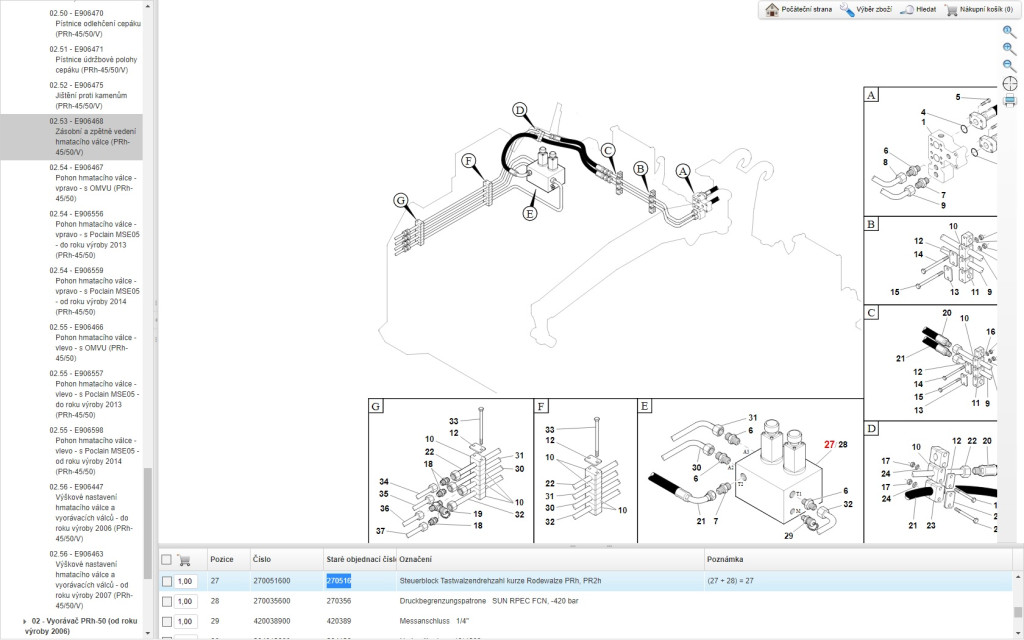Viewport: 1024px width, 640px height.
Task: Zoom in on the diagram with plus magnifier
Action: pyautogui.click(x=1009, y=48)
